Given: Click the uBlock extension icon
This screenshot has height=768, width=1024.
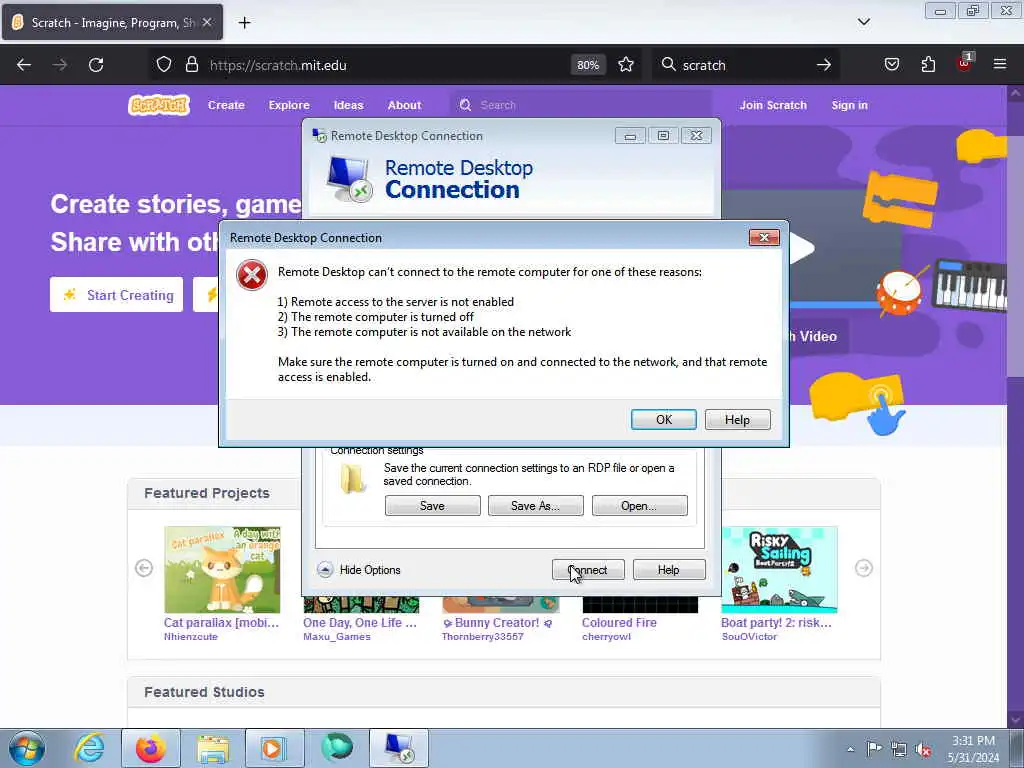Looking at the screenshot, I should click(x=965, y=63).
